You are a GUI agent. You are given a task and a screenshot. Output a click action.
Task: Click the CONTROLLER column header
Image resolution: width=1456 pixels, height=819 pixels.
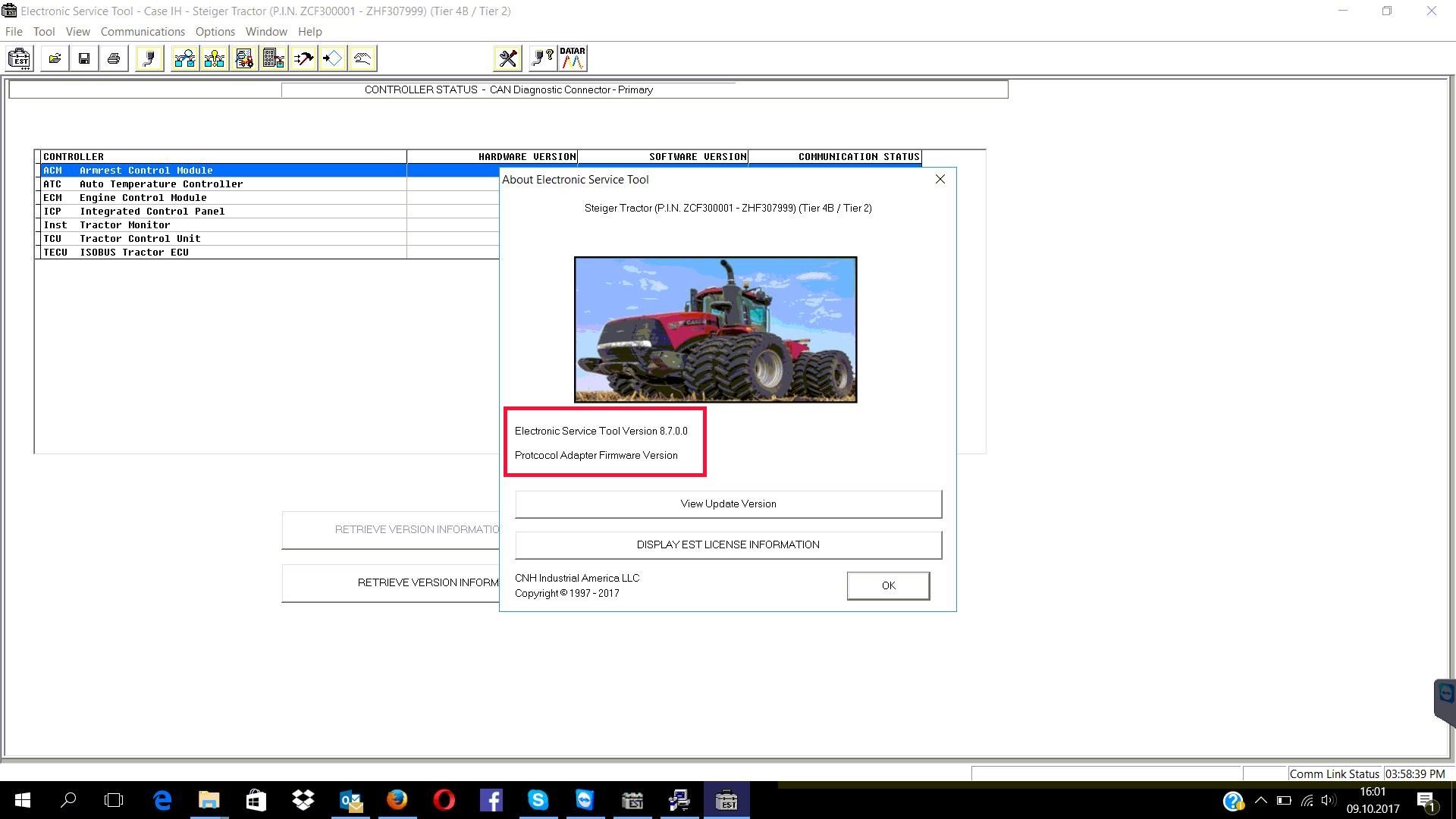(224, 157)
